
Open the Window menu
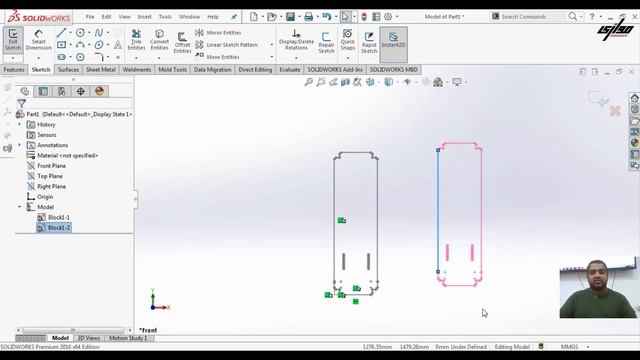[x=189, y=17]
